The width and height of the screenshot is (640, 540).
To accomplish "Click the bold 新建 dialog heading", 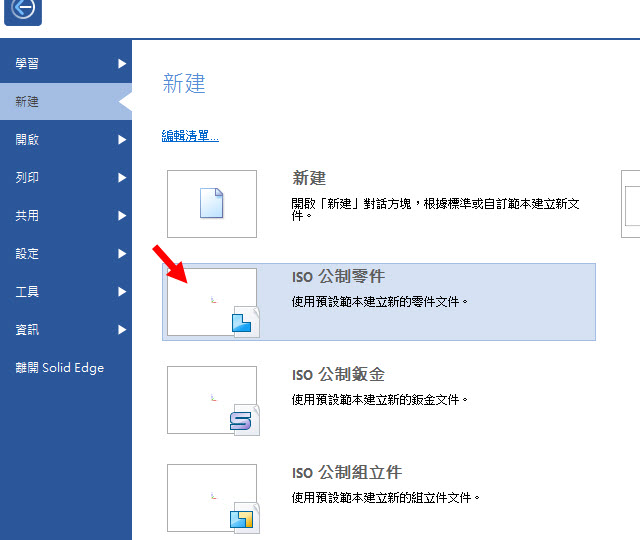I will [x=309, y=178].
